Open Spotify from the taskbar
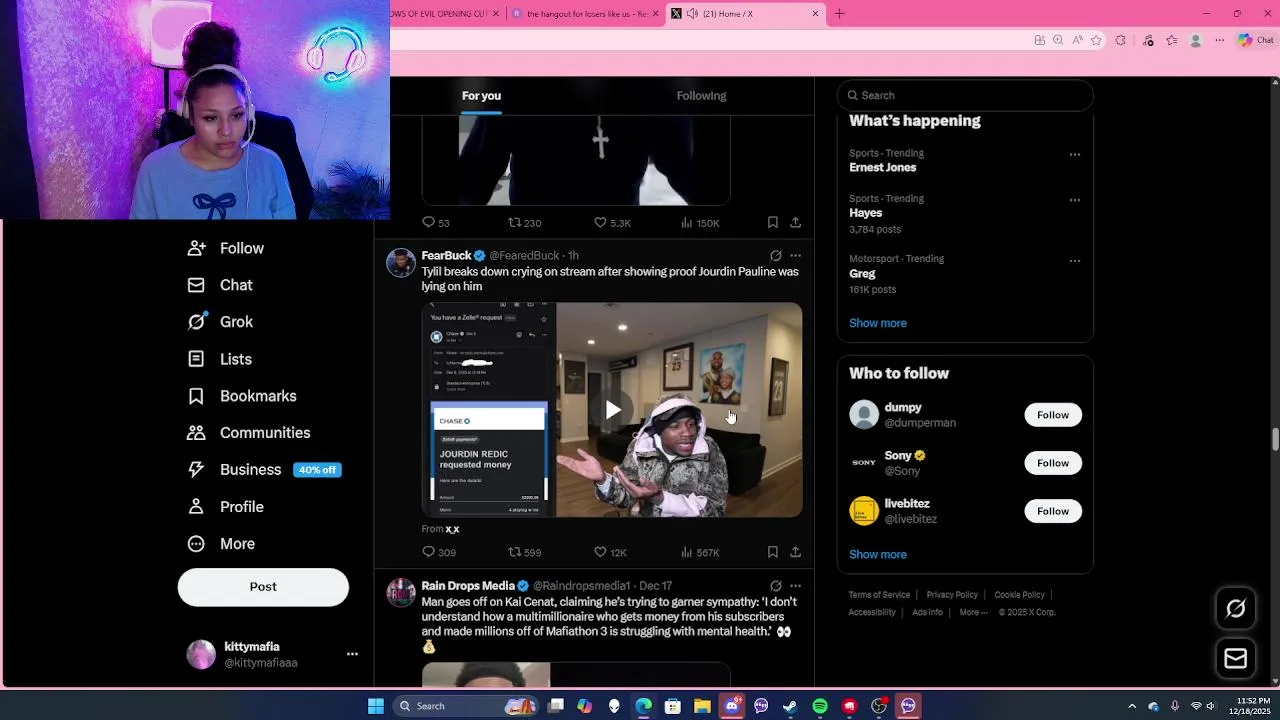This screenshot has height=720, width=1280. click(x=820, y=706)
